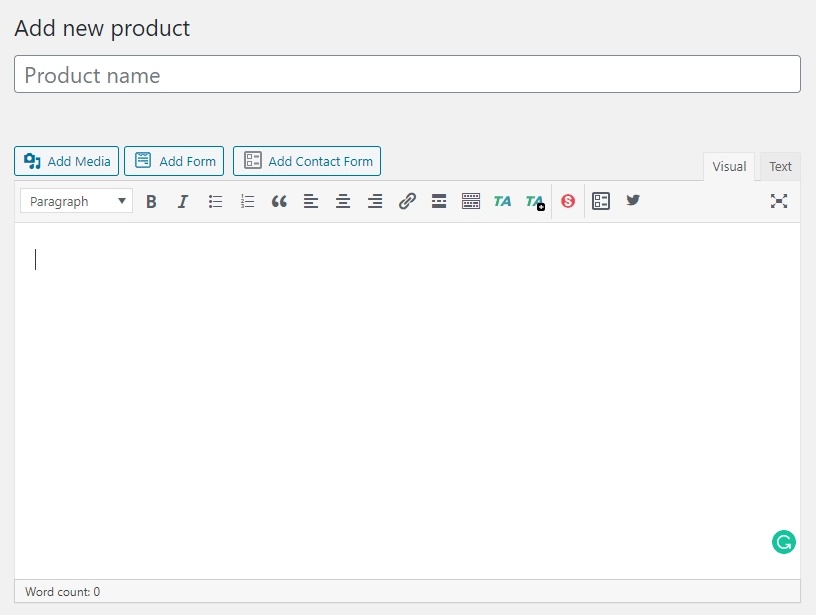Screen dimensions: 816x615
Task: Toggle the bulleted list
Action: 215,201
